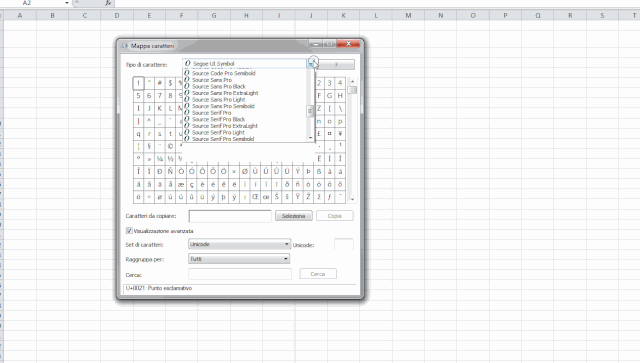This screenshot has width=640, height=363.
Task: Select Excel column A header
Action: click(20, 15)
